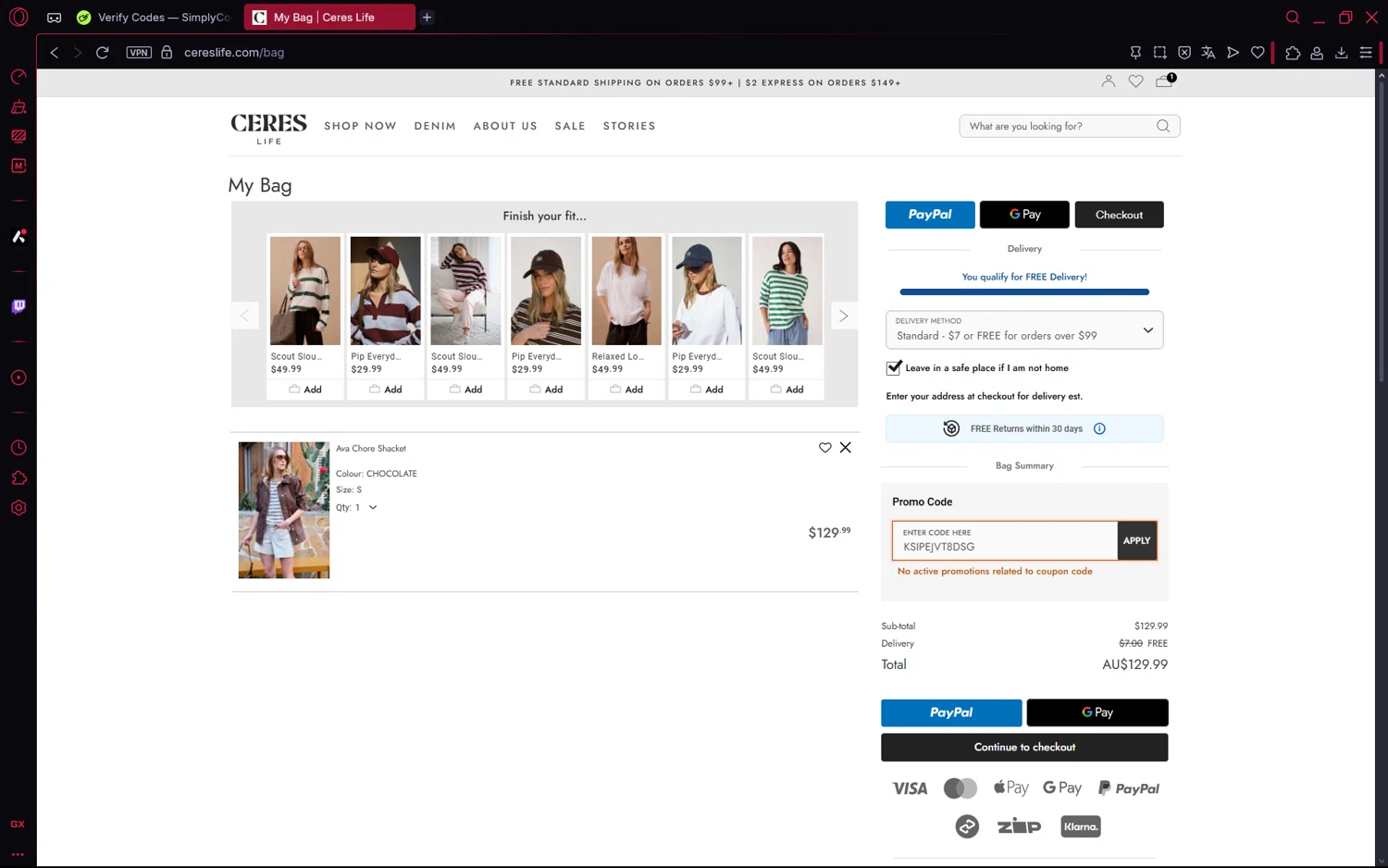Viewport: 1388px width, 868px height.
Task: Go back to previous page
Action: click(x=55, y=53)
